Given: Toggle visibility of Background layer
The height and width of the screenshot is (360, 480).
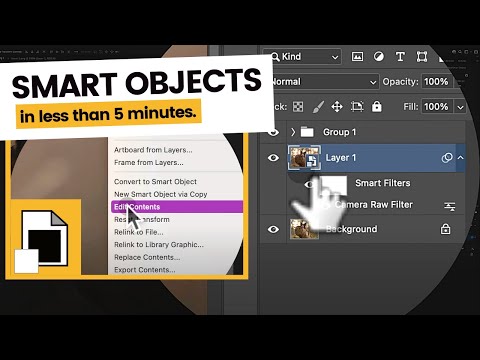Looking at the screenshot, I should [273, 229].
